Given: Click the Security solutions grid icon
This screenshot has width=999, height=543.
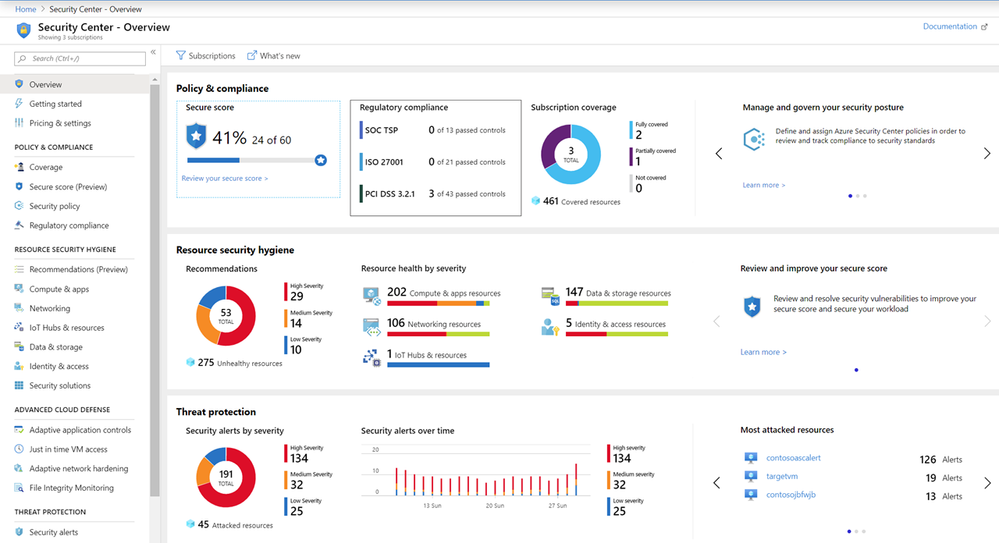Looking at the screenshot, I should (19, 386).
